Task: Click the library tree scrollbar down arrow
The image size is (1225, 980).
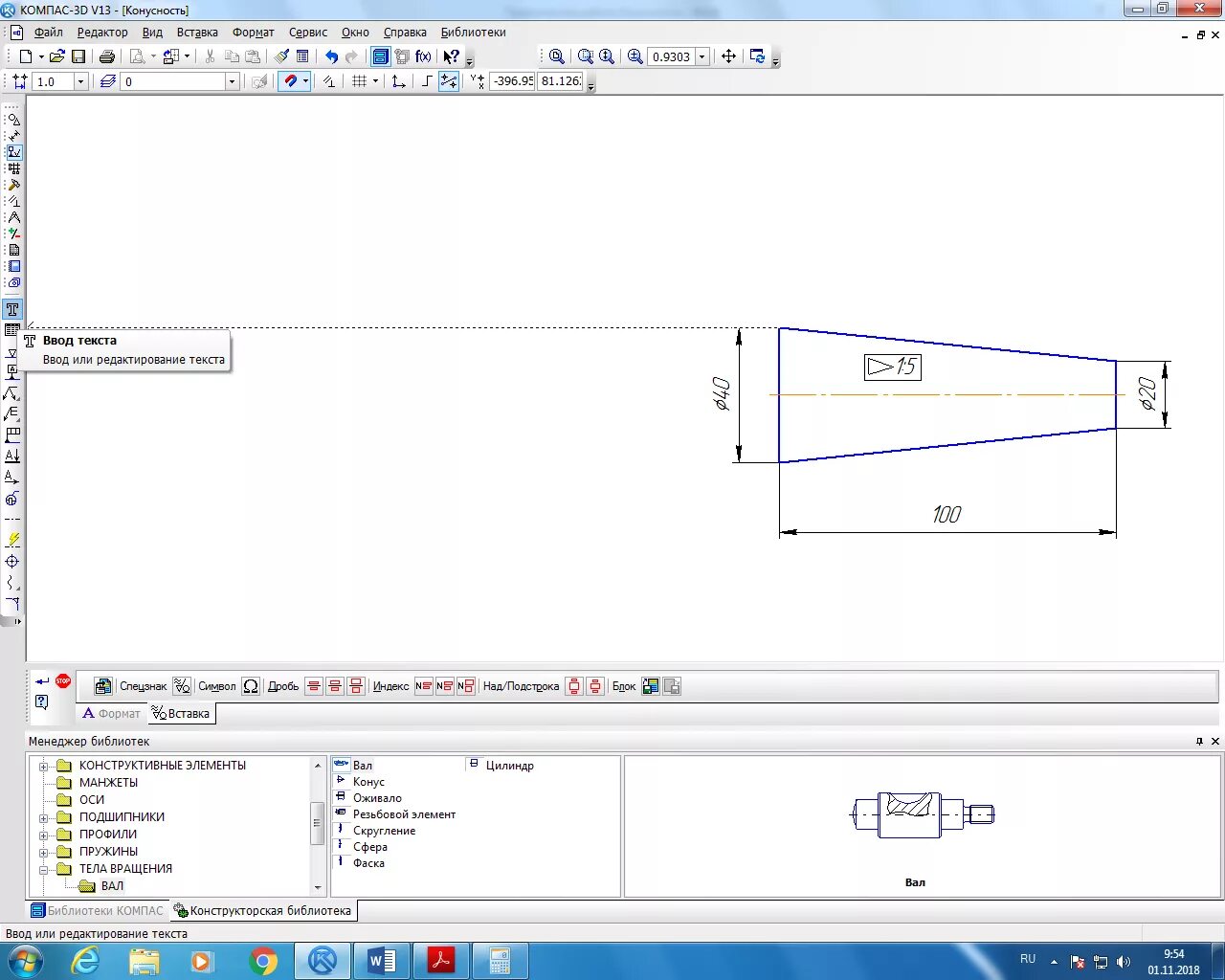Action: [318, 887]
